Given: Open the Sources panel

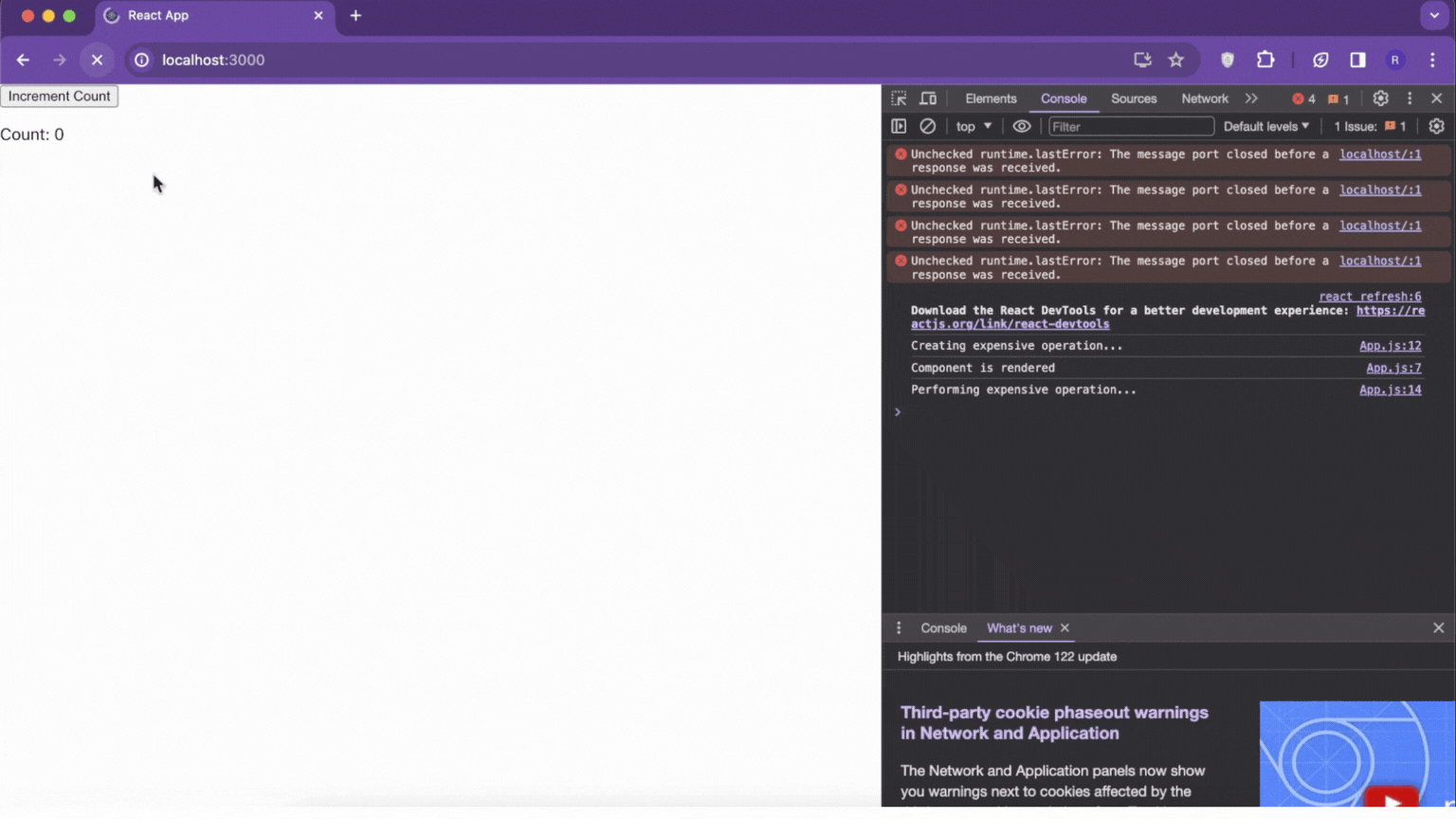Looking at the screenshot, I should [1134, 98].
